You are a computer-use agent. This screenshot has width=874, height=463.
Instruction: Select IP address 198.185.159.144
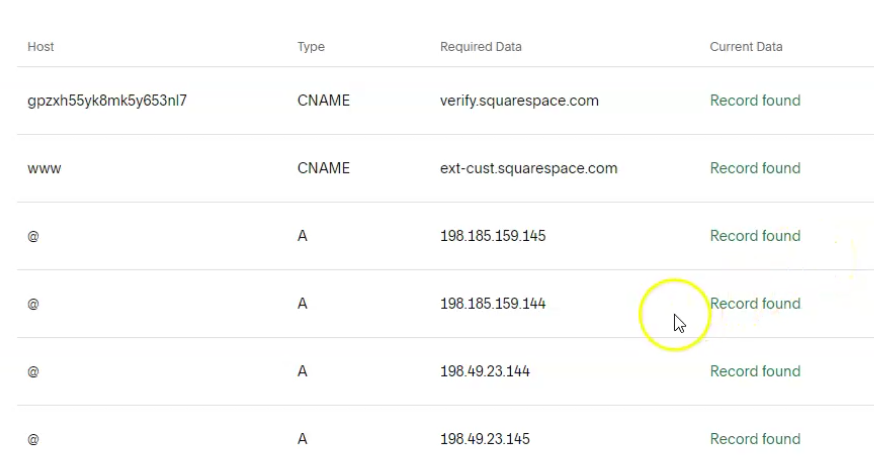[x=493, y=304]
